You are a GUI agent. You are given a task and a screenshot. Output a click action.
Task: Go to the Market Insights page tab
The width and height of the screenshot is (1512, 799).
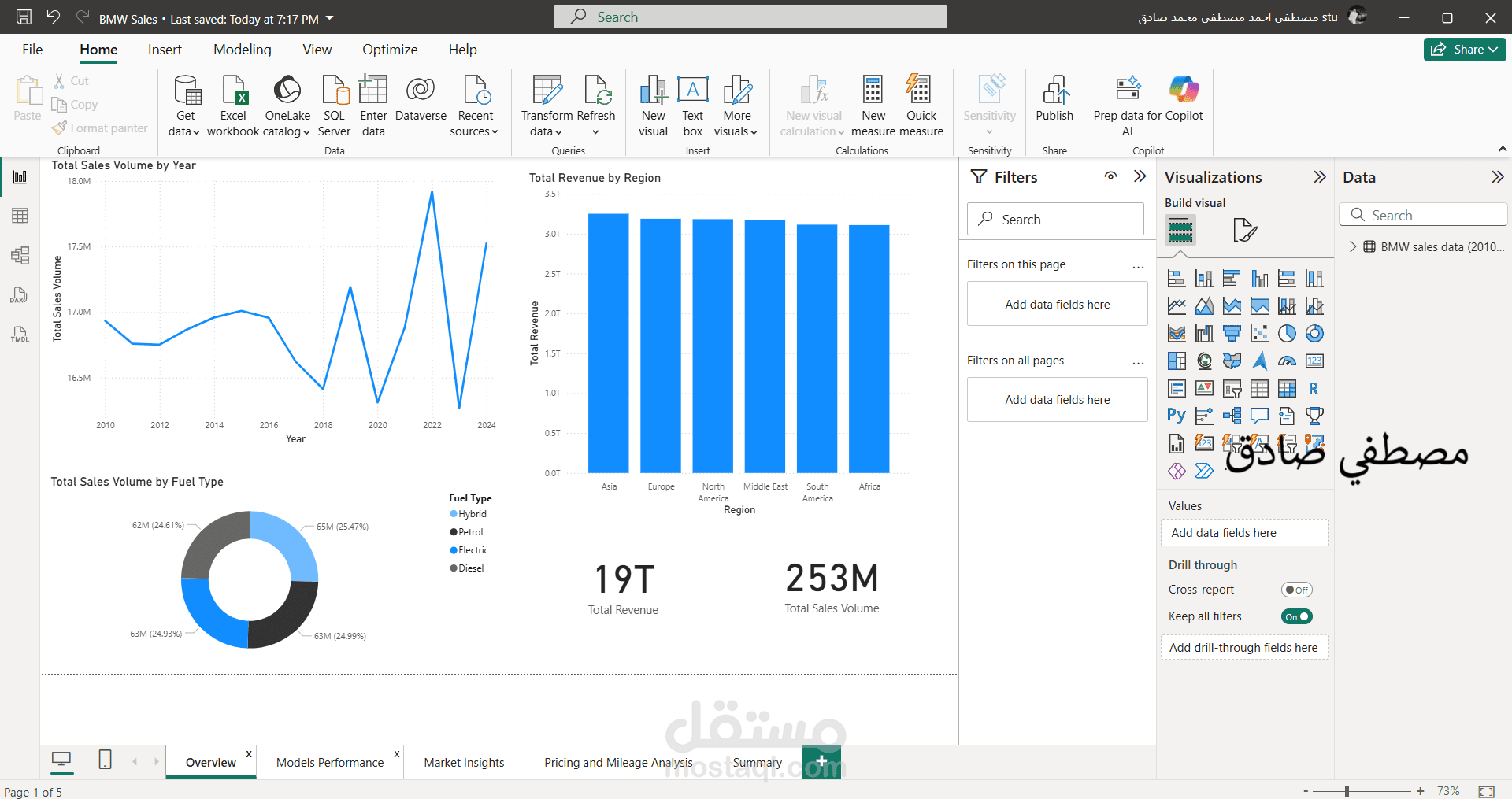point(464,762)
